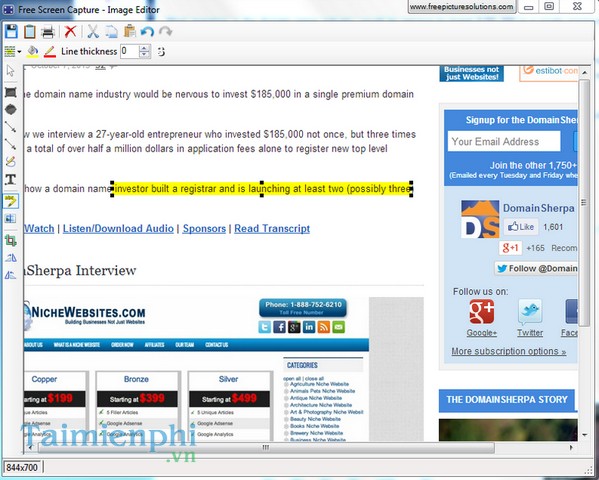Click the 844x700 image size in status bar
This screenshot has width=599, height=480.
click(x=22, y=467)
